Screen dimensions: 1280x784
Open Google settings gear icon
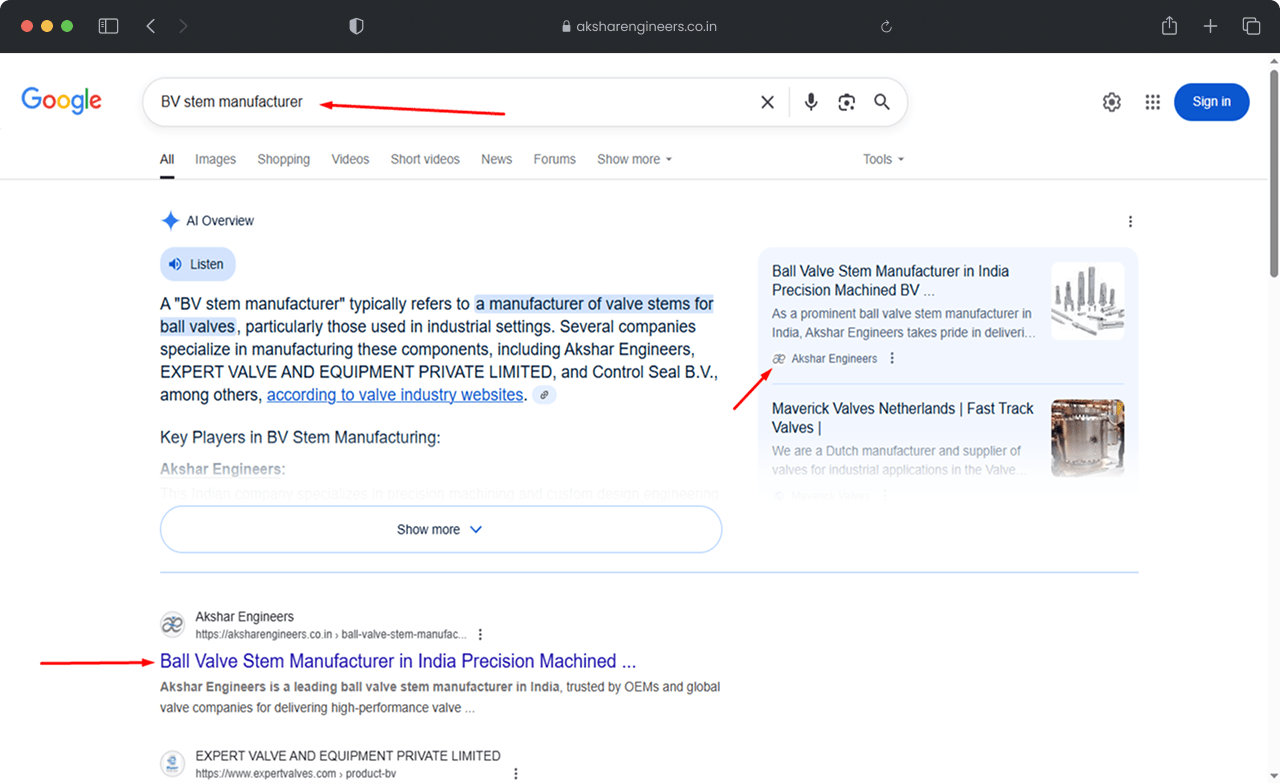click(x=1112, y=102)
